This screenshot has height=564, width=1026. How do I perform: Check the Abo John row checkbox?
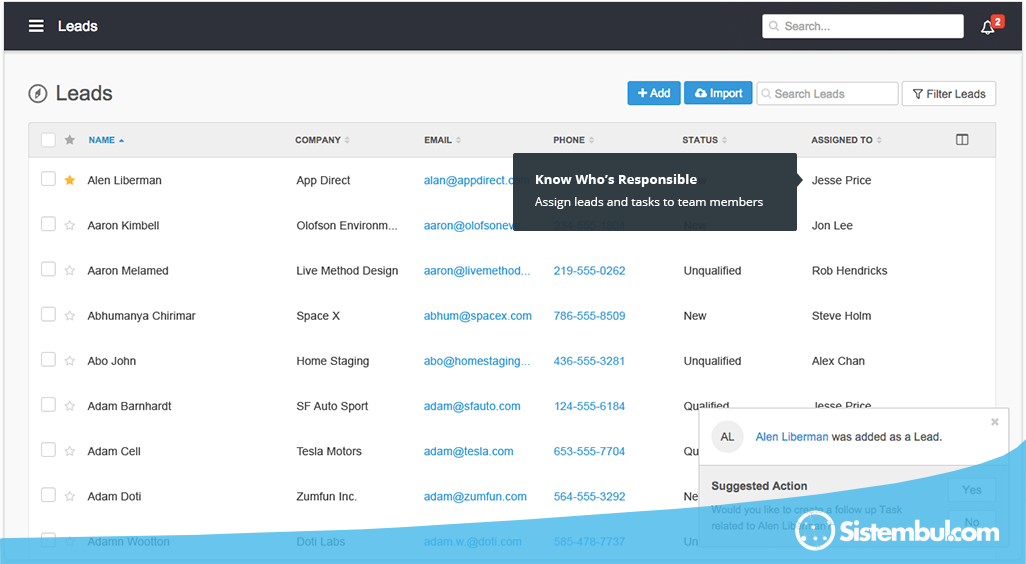48,359
